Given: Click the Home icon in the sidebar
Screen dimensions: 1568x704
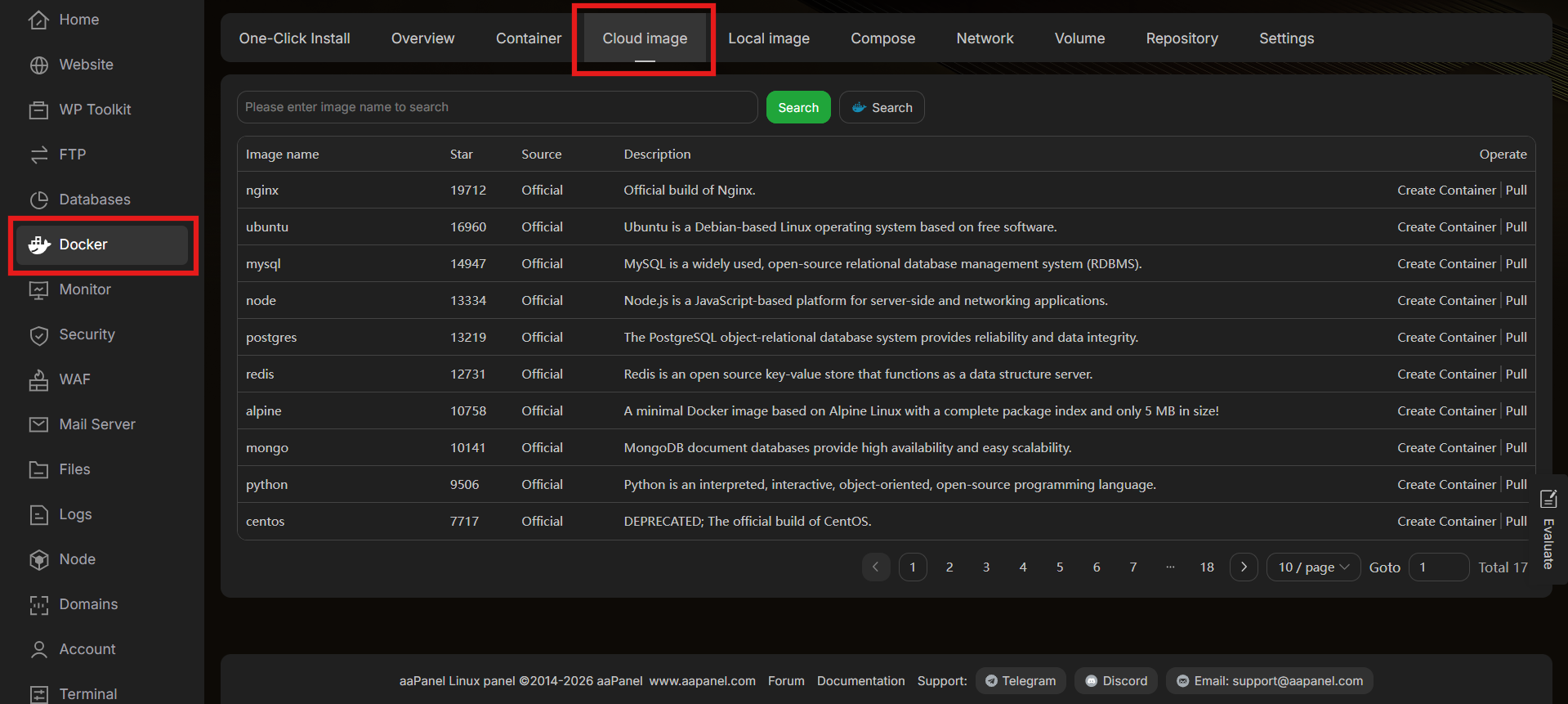Looking at the screenshot, I should (38, 20).
